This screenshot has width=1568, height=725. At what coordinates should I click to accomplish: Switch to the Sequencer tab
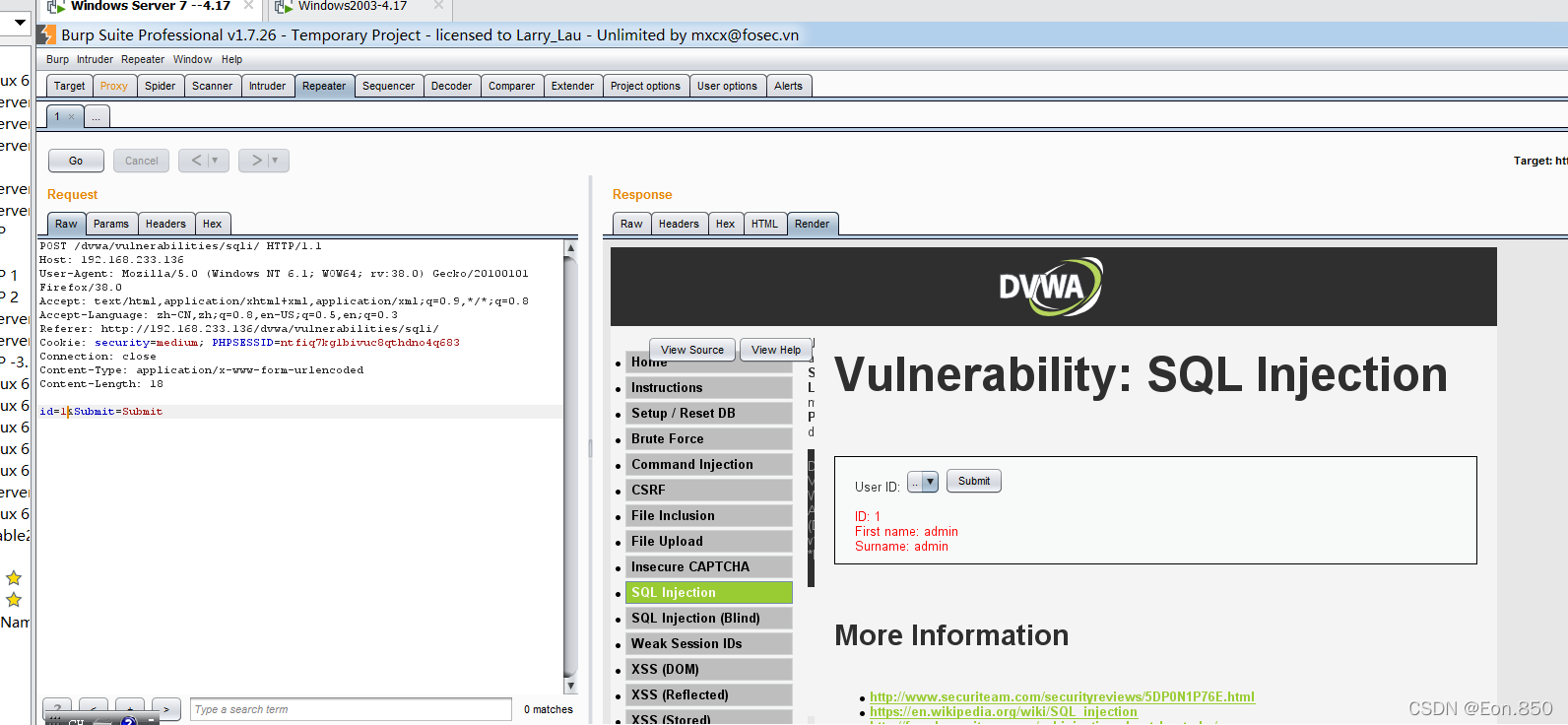[389, 86]
